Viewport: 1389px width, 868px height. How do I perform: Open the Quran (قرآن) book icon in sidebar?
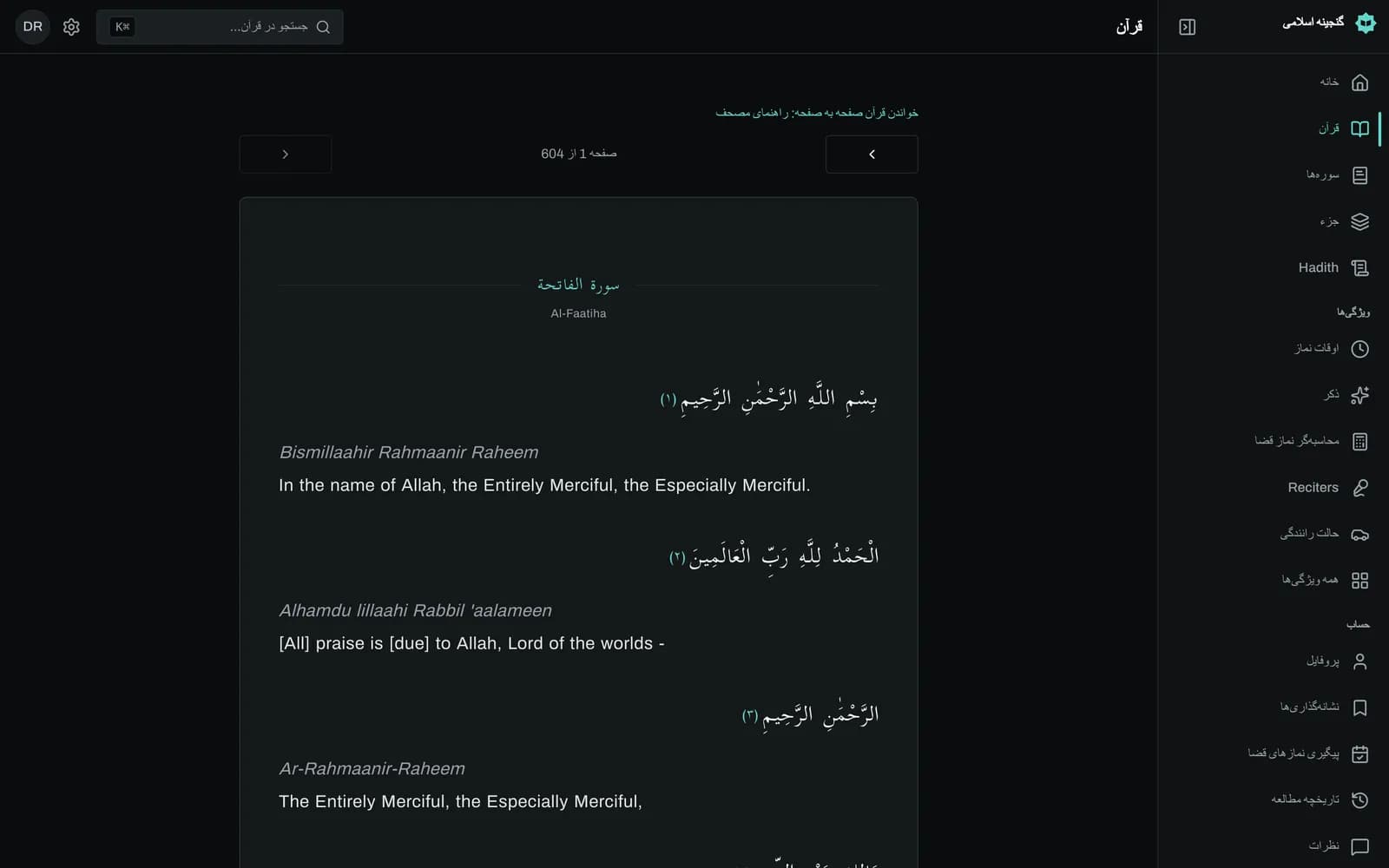click(1359, 128)
